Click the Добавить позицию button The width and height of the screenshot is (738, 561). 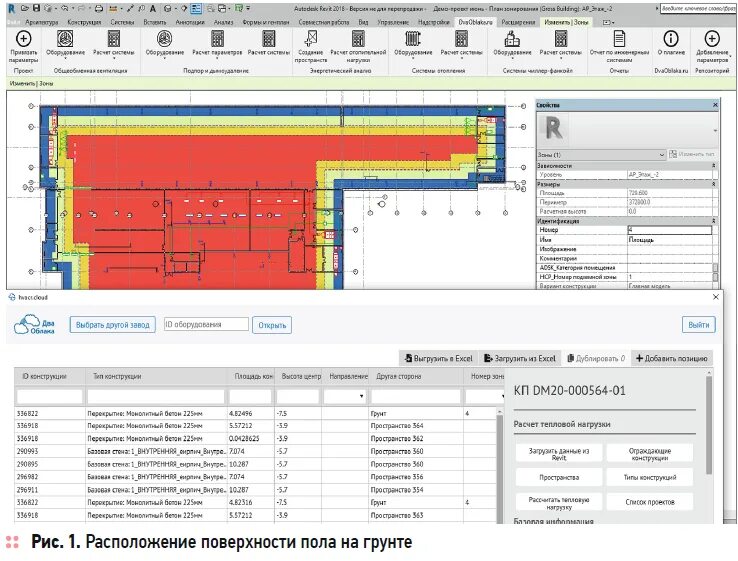tap(671, 358)
